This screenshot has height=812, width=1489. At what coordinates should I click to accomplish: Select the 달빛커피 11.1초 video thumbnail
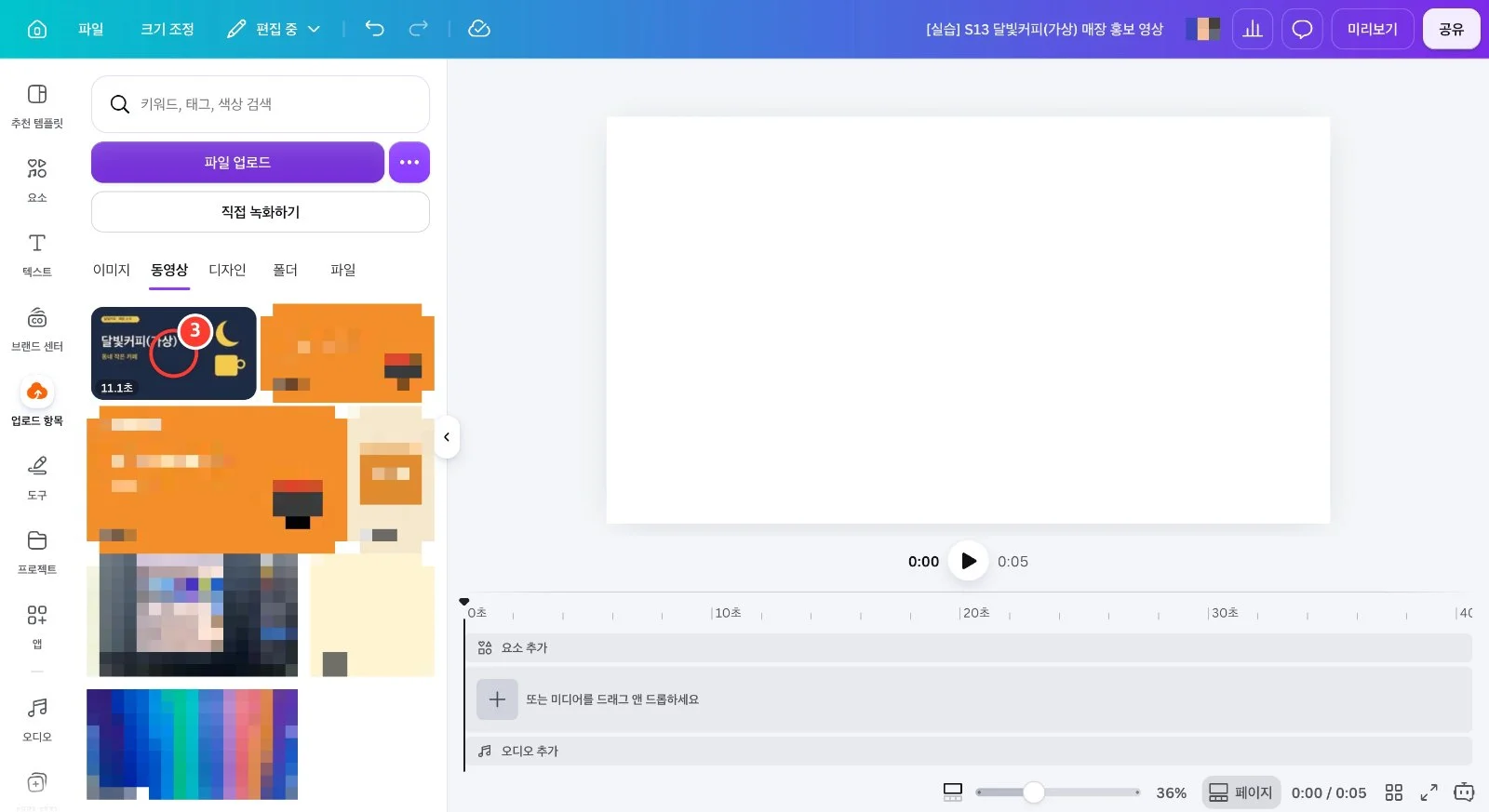click(173, 353)
